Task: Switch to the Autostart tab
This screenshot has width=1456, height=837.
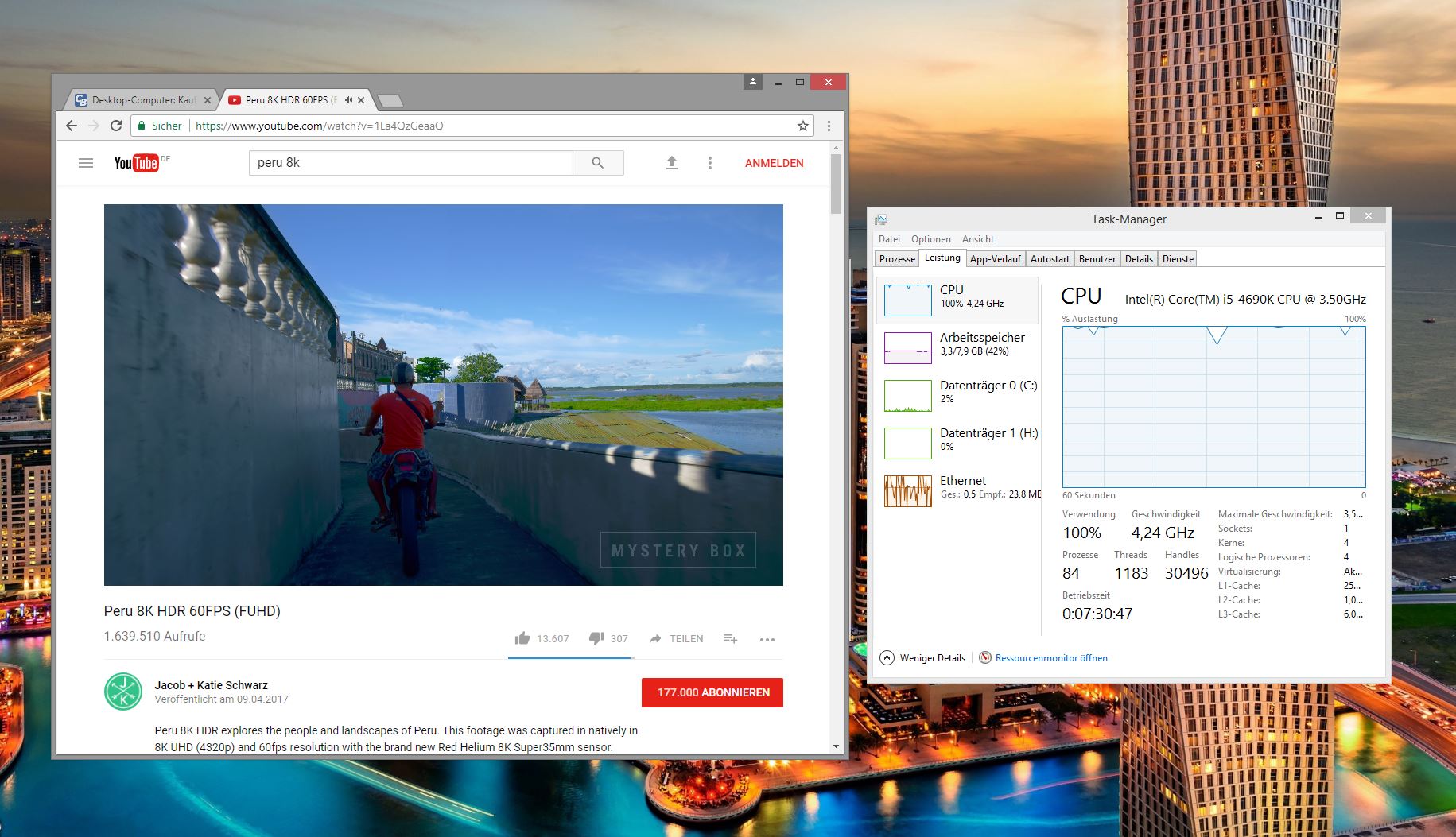Action: click(x=1050, y=259)
